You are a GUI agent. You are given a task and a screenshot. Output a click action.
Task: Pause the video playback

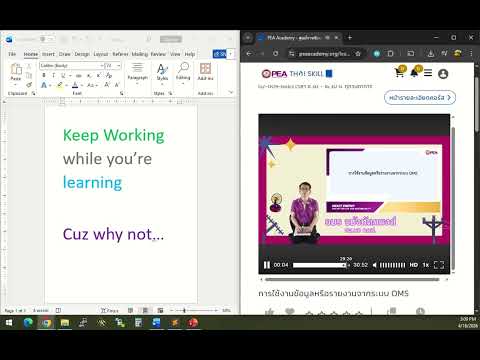click(x=267, y=265)
